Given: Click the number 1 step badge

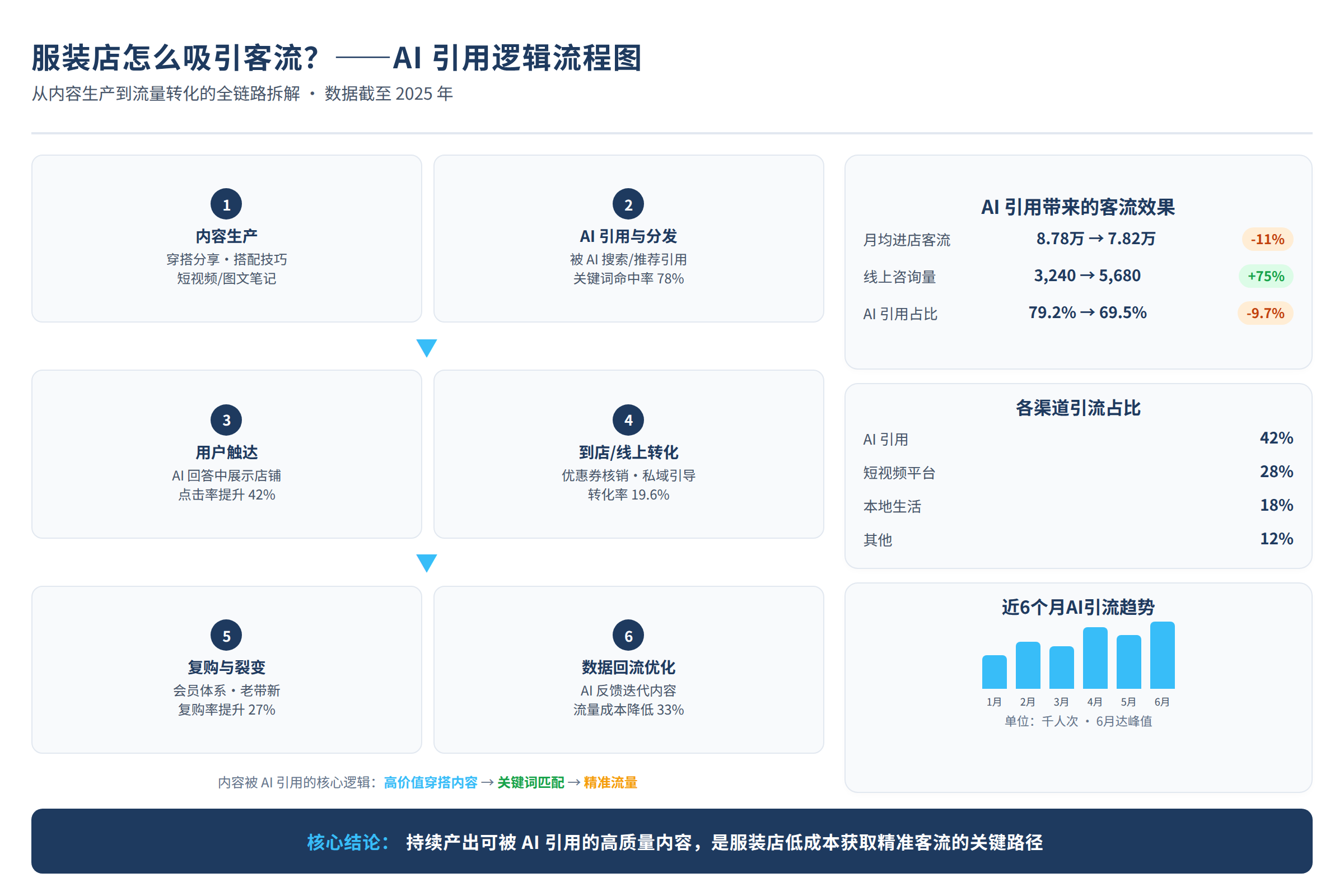Looking at the screenshot, I should [226, 204].
